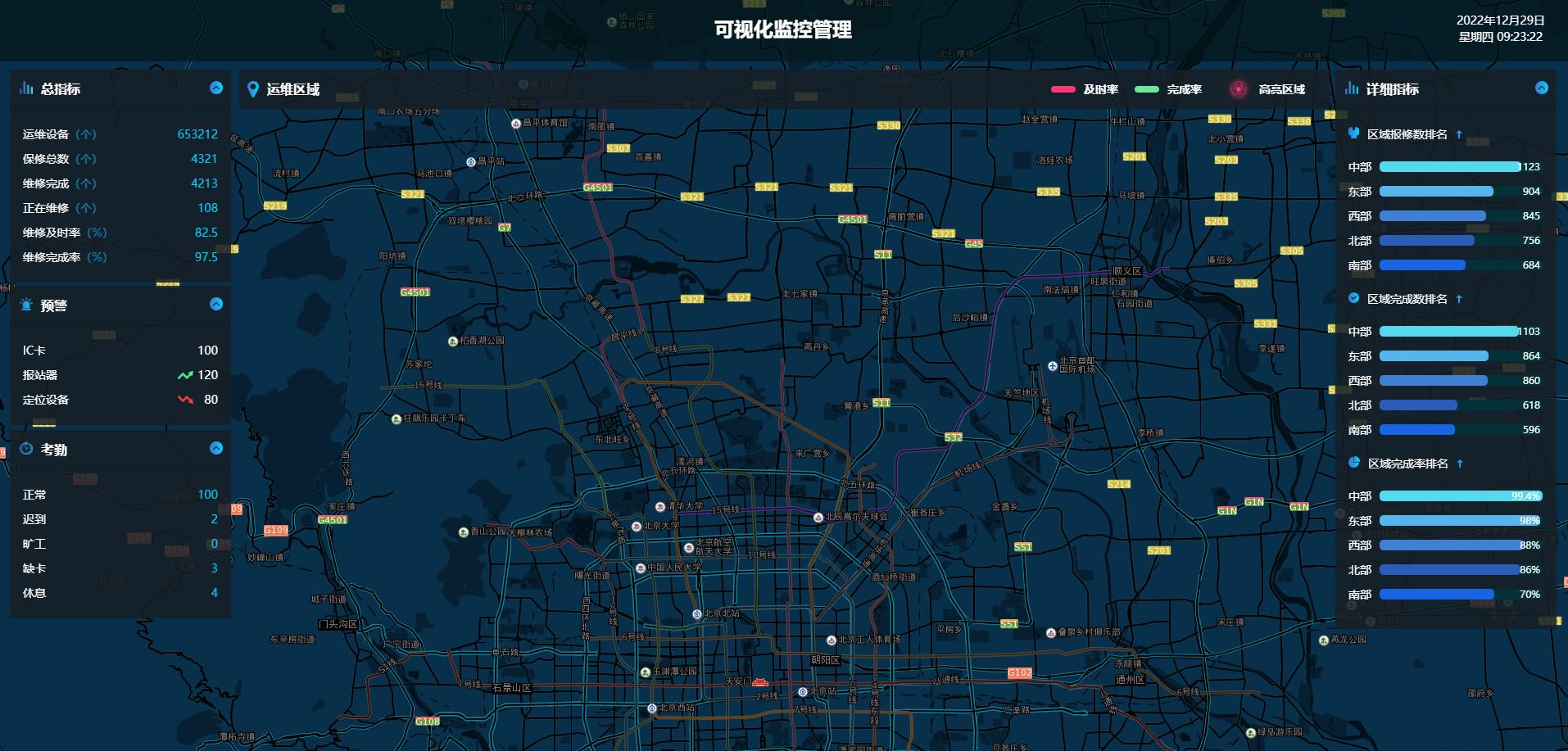
Task: Click the 中部 bar in 区域报修数排名
Action: pos(1449,166)
